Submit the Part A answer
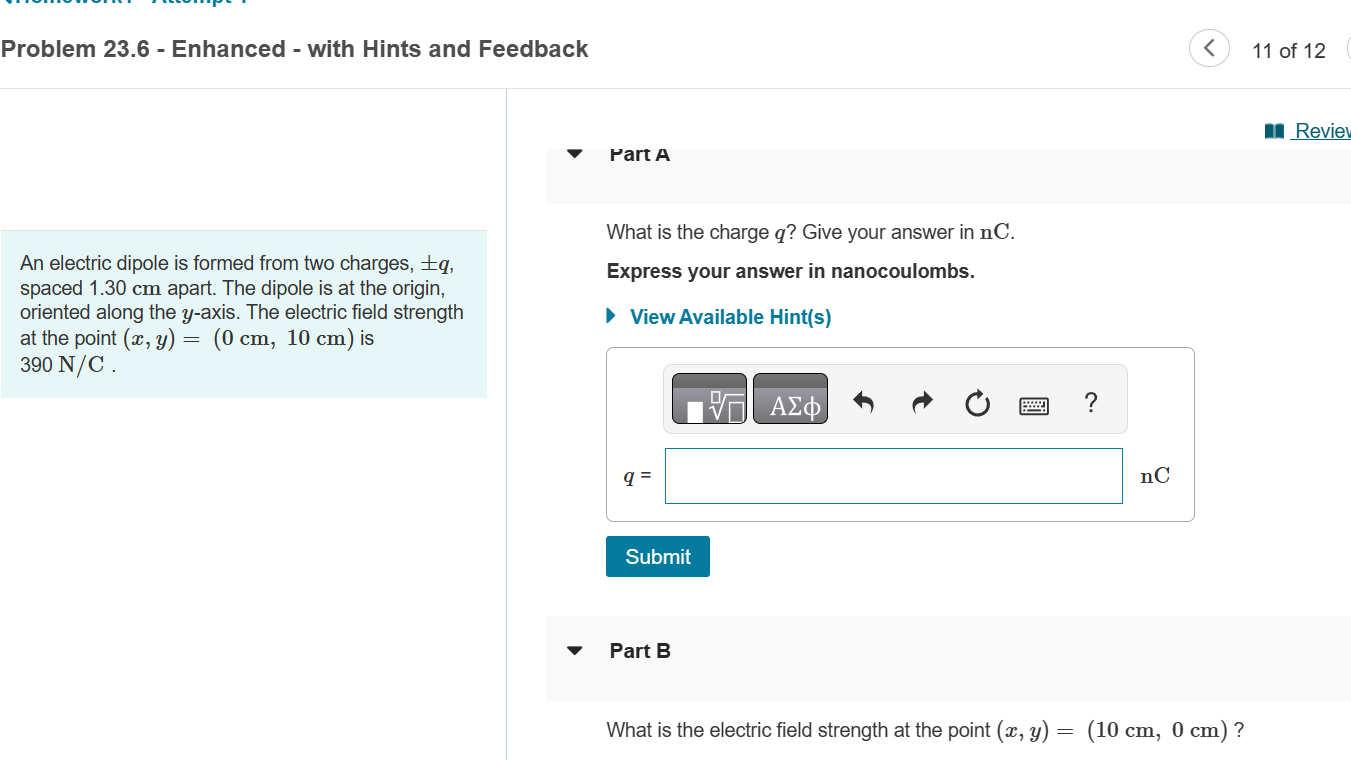This screenshot has width=1351, height=760. point(657,556)
